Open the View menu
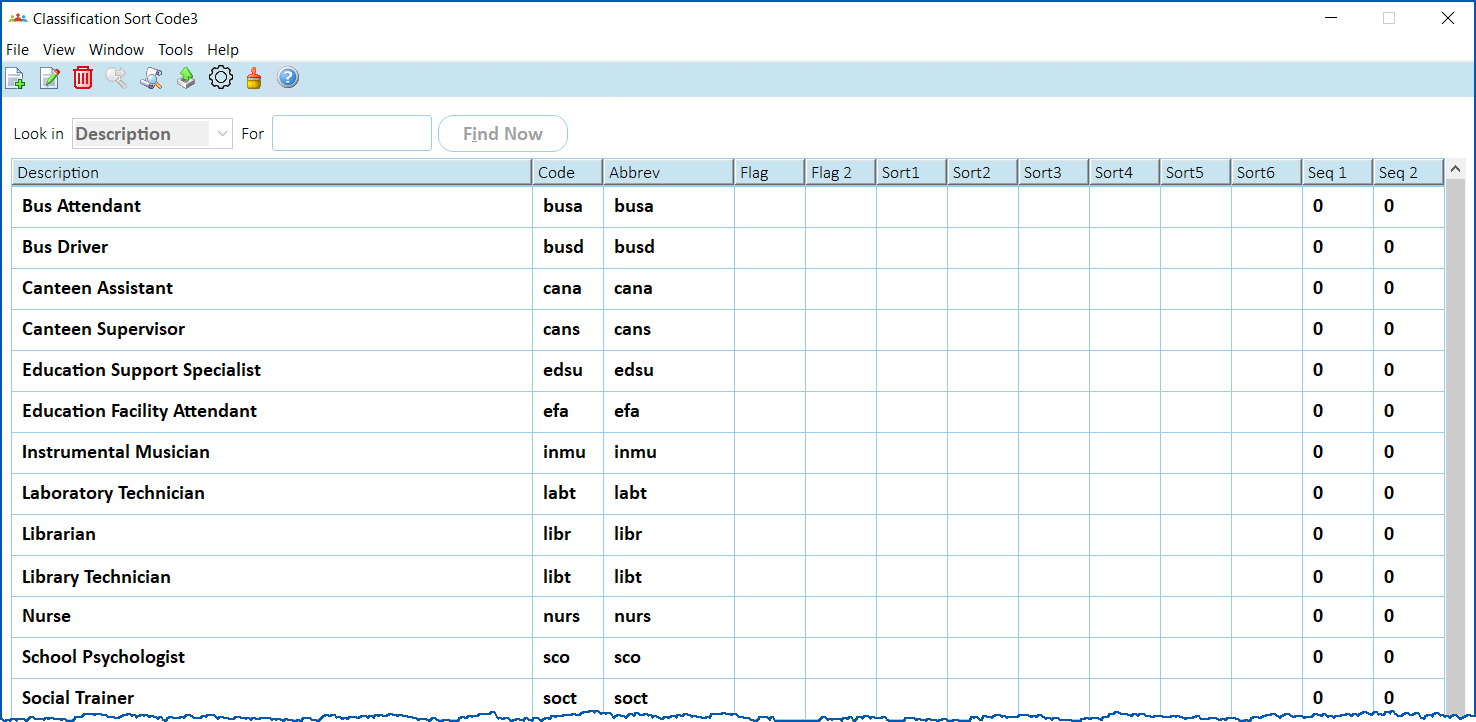 pos(59,49)
